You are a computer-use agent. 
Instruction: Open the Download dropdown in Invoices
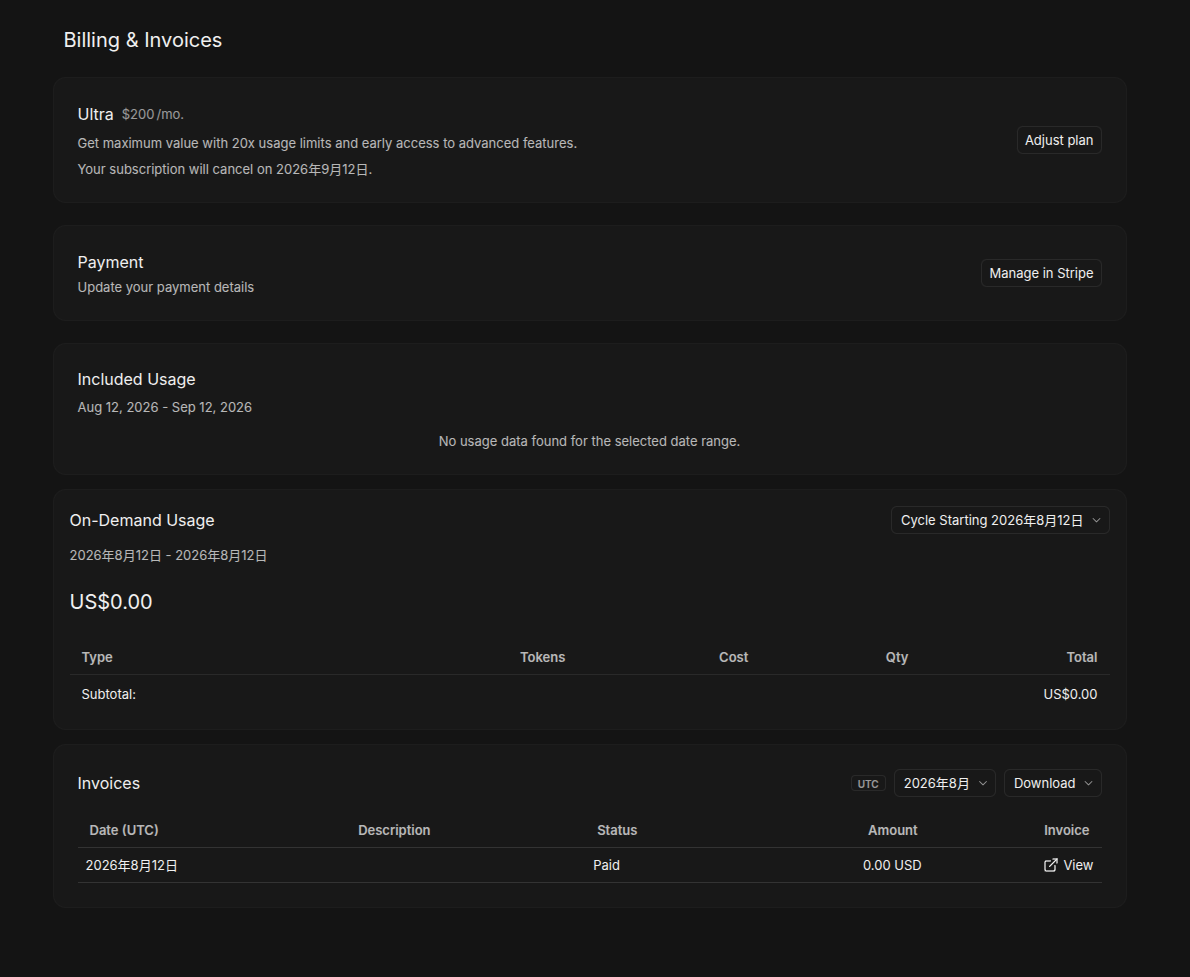point(1052,783)
